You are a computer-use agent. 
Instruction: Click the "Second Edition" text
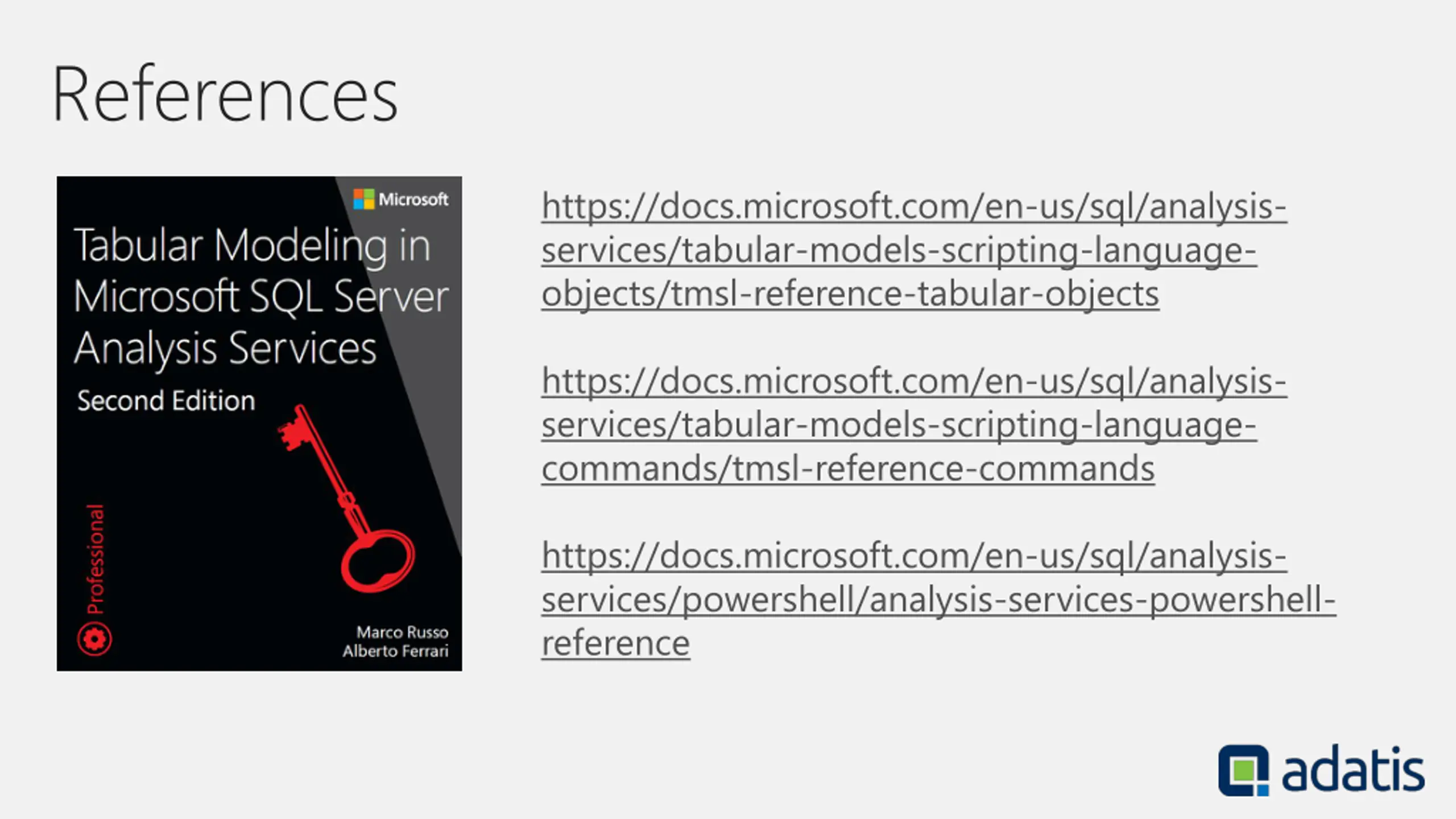[166, 400]
